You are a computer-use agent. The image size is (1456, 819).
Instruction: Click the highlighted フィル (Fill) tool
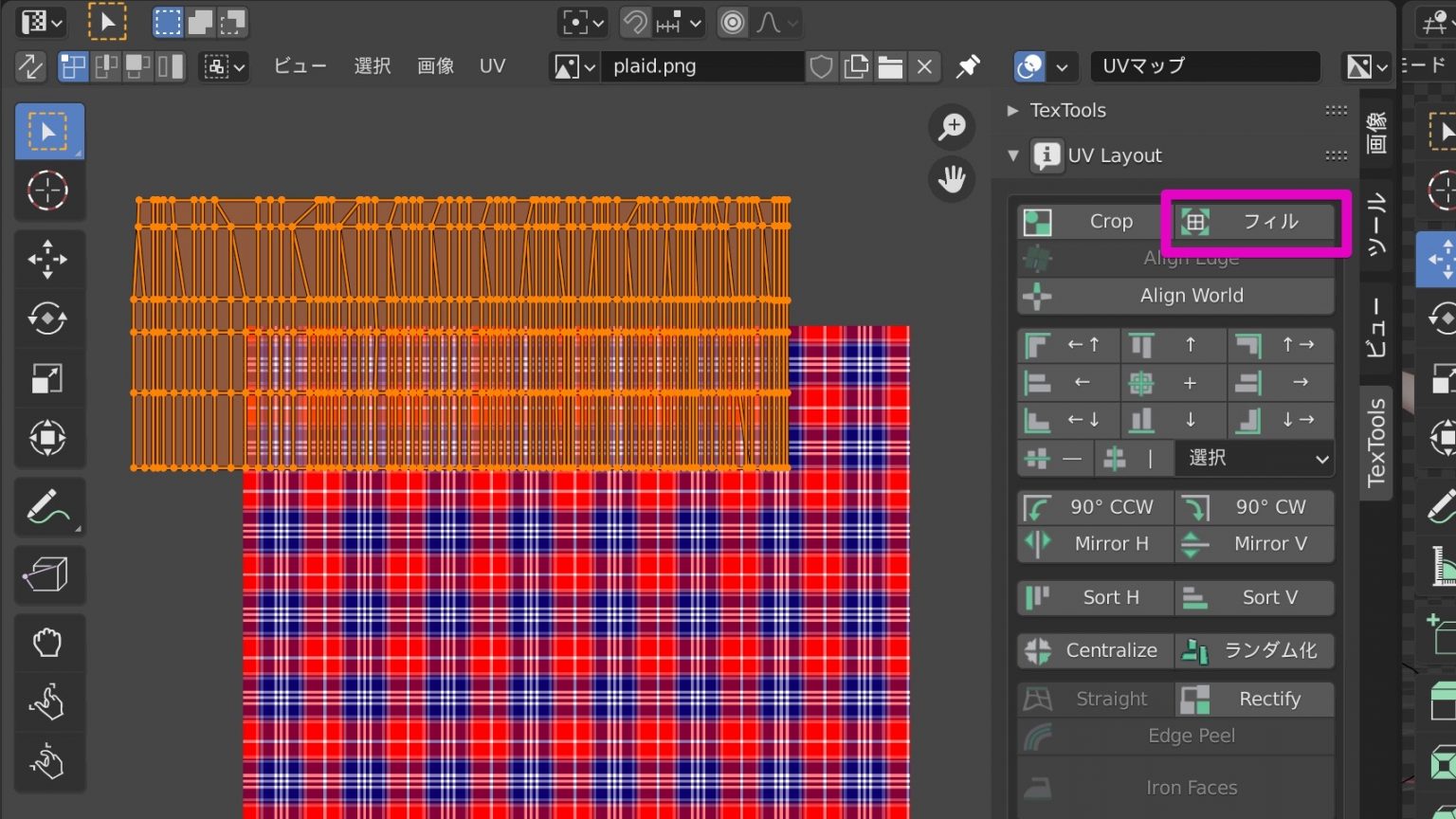pos(1253,221)
